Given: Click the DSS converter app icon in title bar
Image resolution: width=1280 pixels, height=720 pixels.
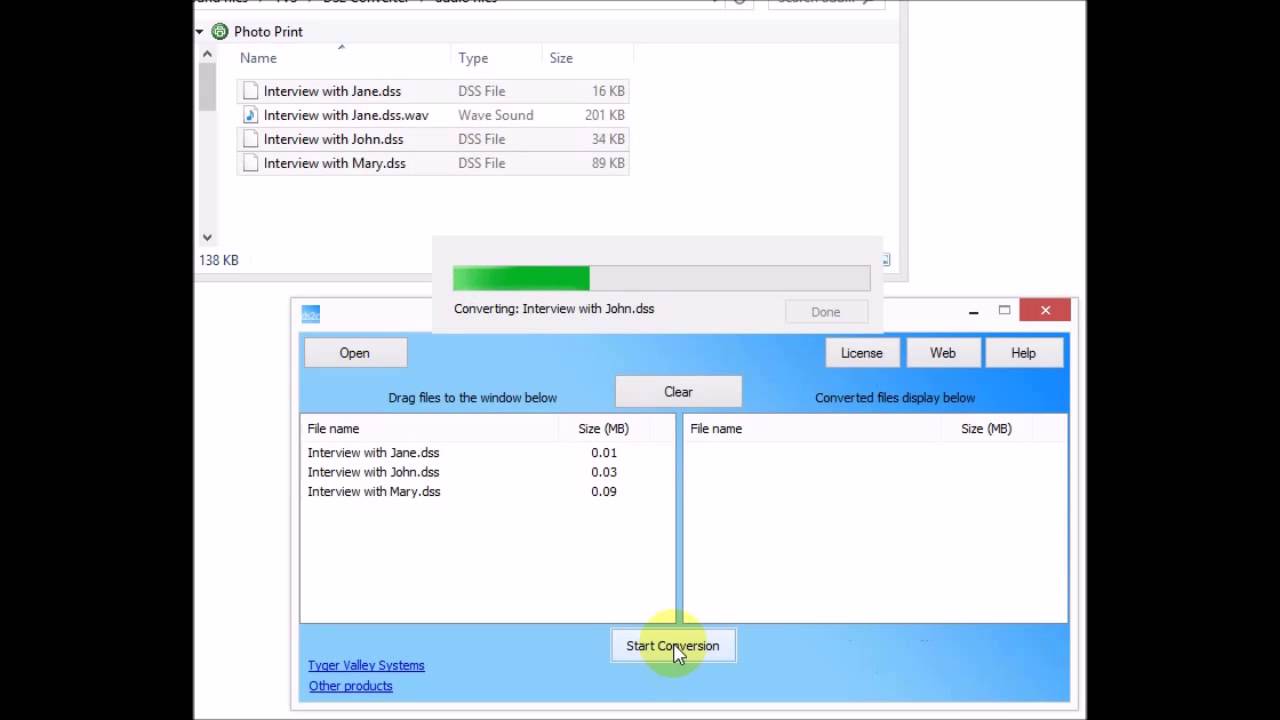Looking at the screenshot, I should pyautogui.click(x=311, y=315).
